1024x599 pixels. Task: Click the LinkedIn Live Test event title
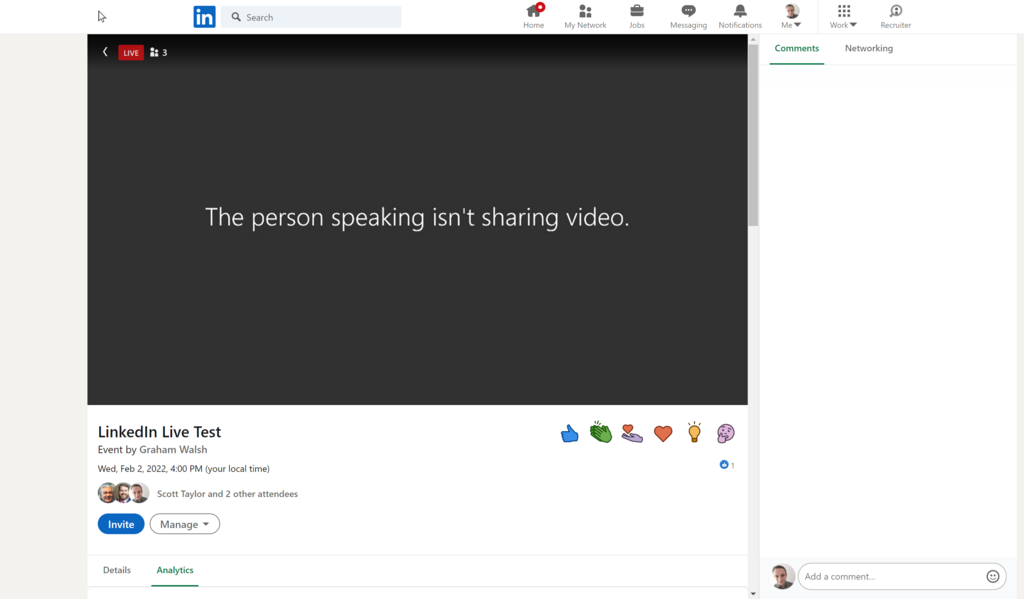tap(159, 432)
